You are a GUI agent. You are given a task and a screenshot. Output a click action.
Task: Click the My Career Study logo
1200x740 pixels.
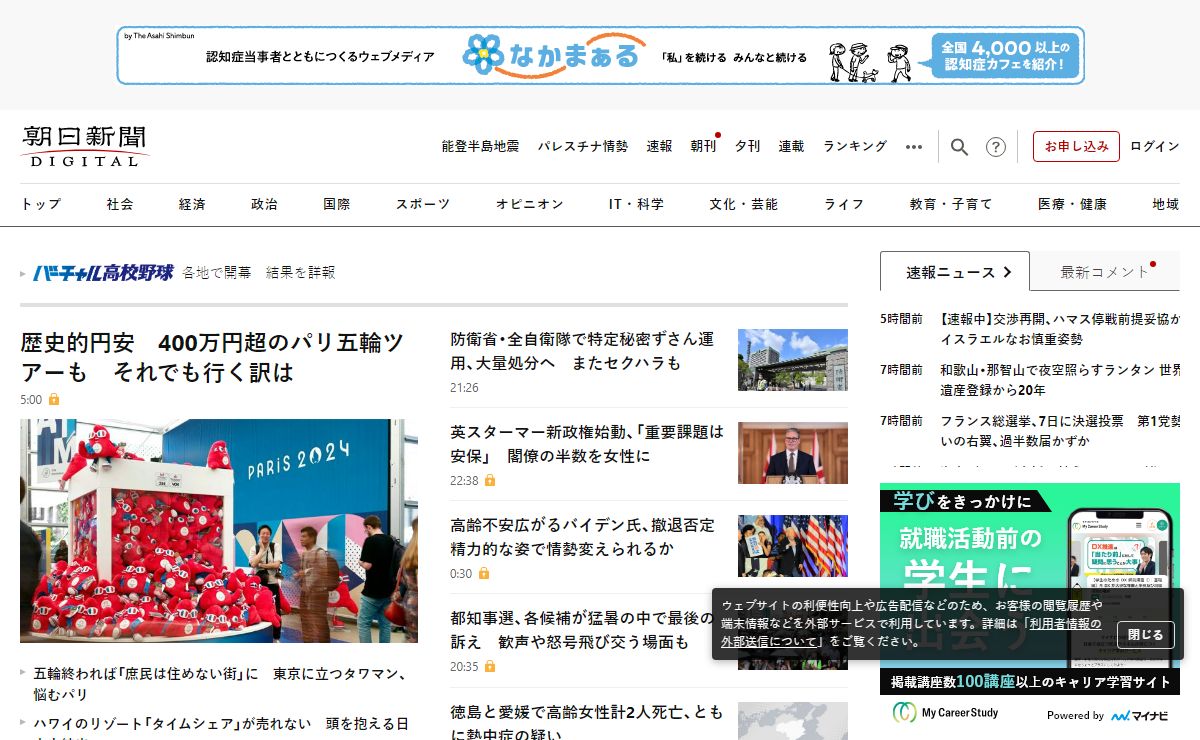(x=945, y=713)
